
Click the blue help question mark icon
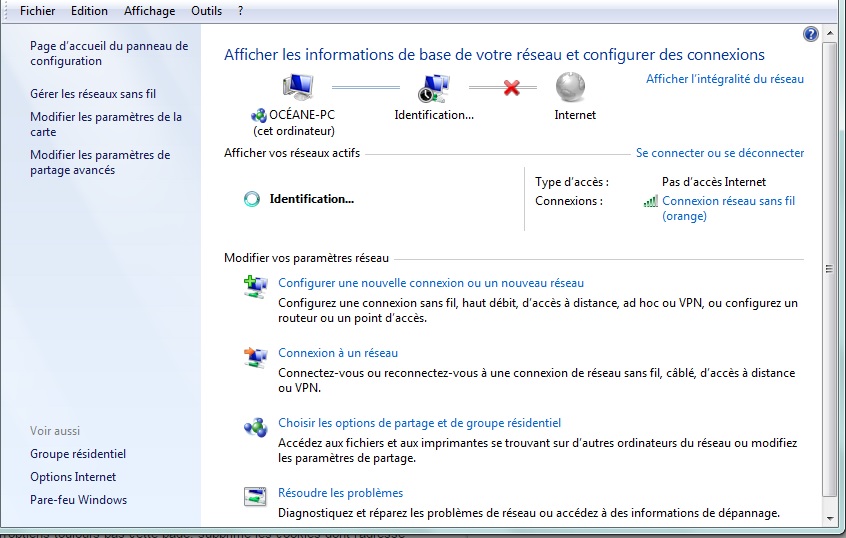pyautogui.click(x=811, y=34)
